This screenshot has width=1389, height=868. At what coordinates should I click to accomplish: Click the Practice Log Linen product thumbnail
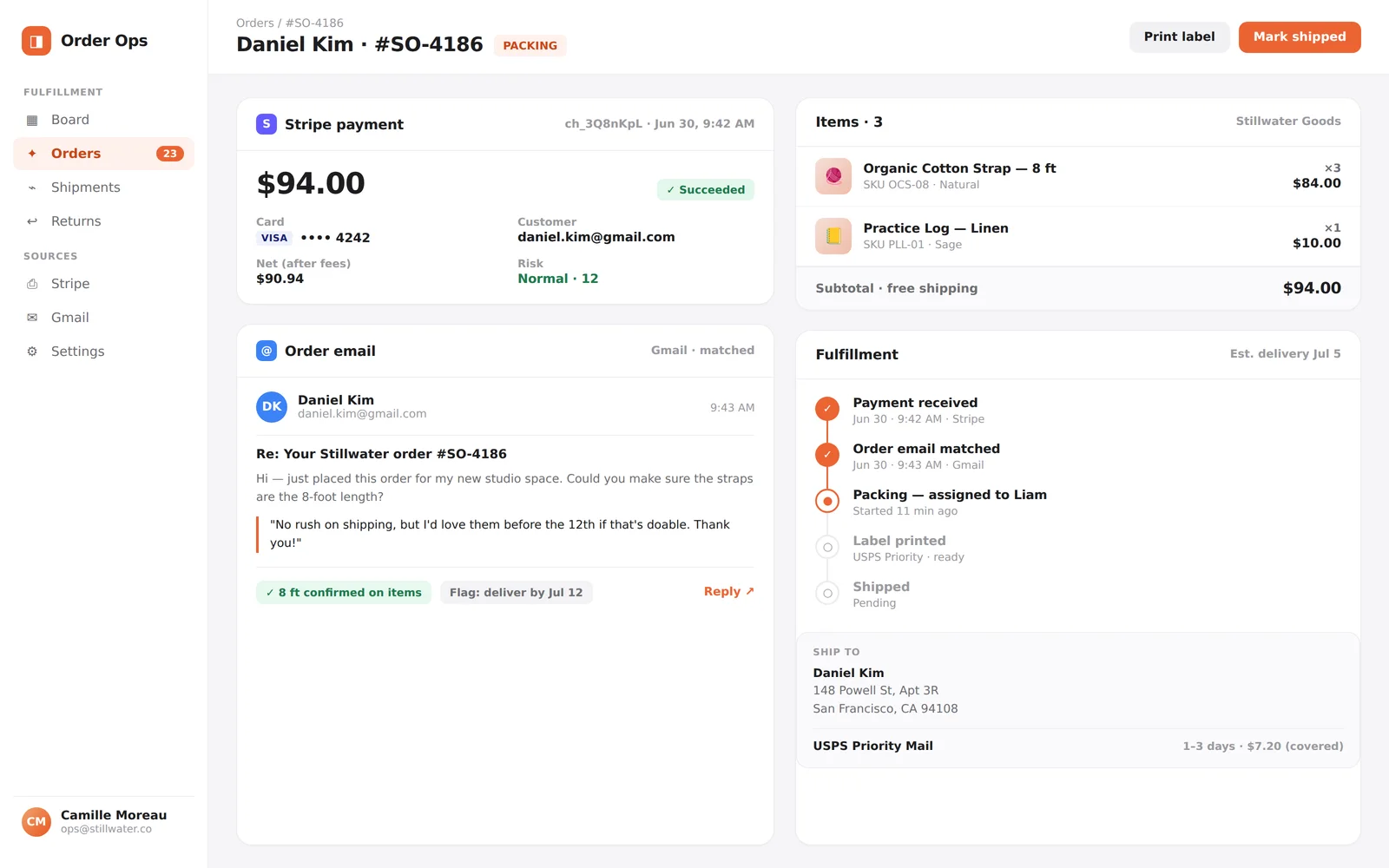click(x=833, y=236)
